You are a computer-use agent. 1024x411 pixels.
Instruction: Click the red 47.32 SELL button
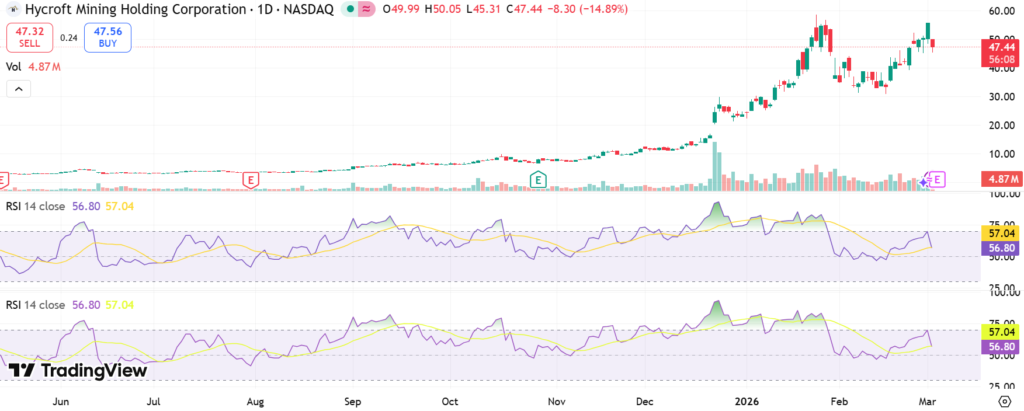[25, 38]
